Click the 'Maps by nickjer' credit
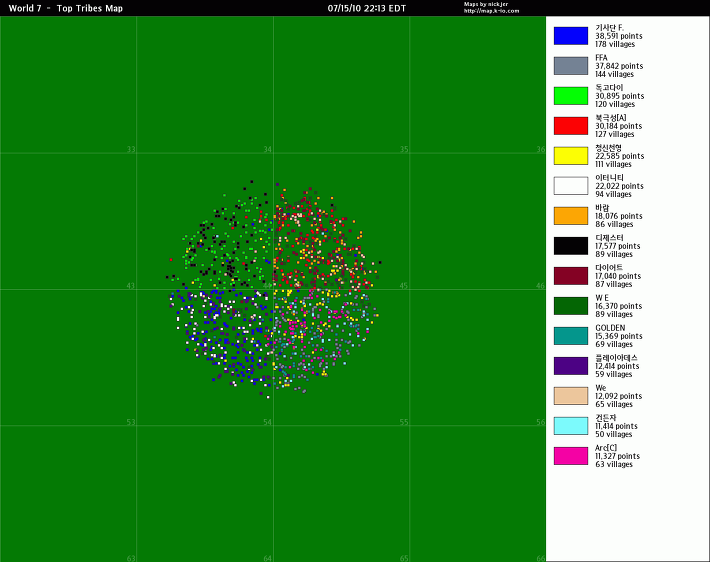Screen dimensions: 710x562 [486, 4]
